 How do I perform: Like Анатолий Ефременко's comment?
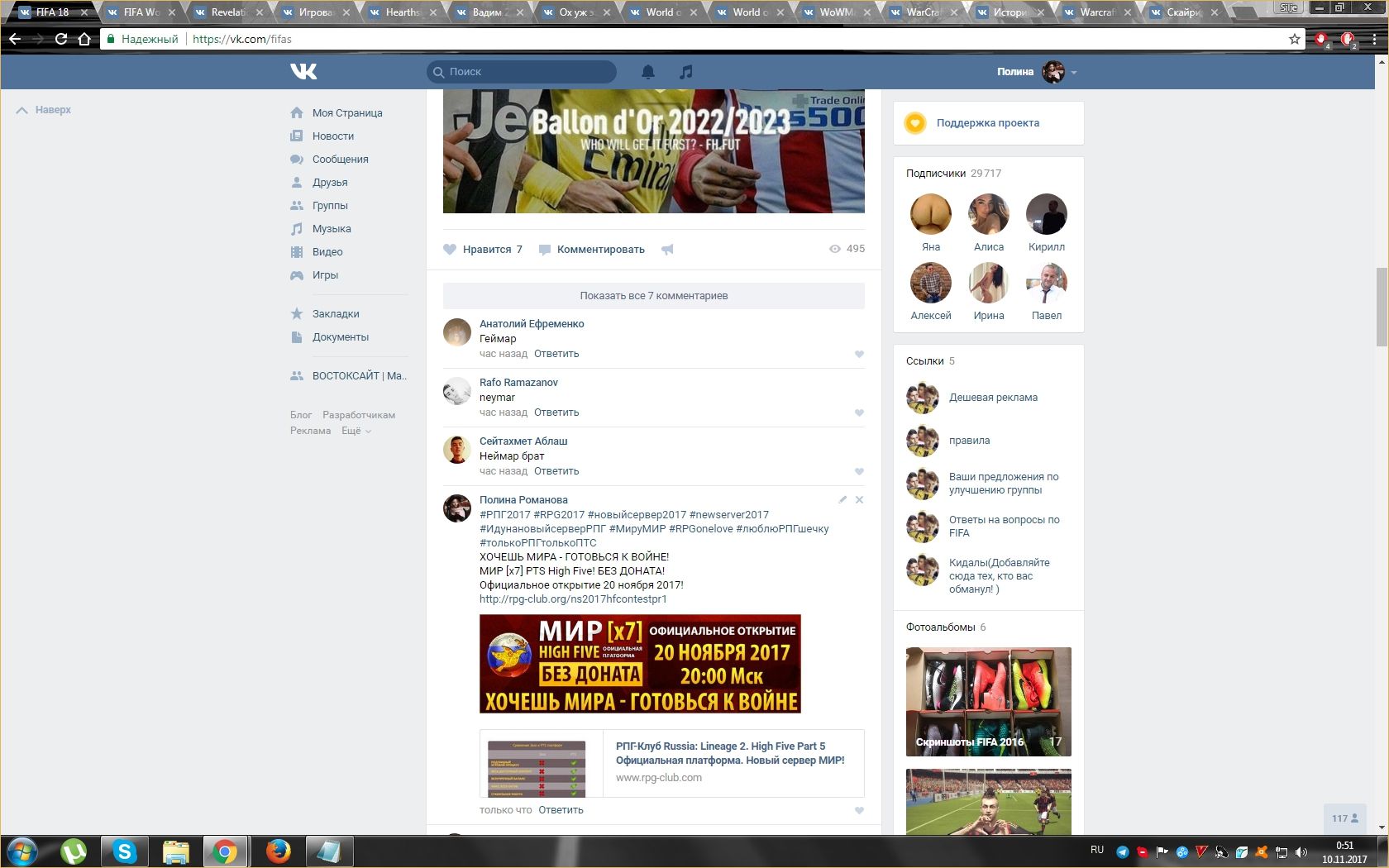click(859, 355)
